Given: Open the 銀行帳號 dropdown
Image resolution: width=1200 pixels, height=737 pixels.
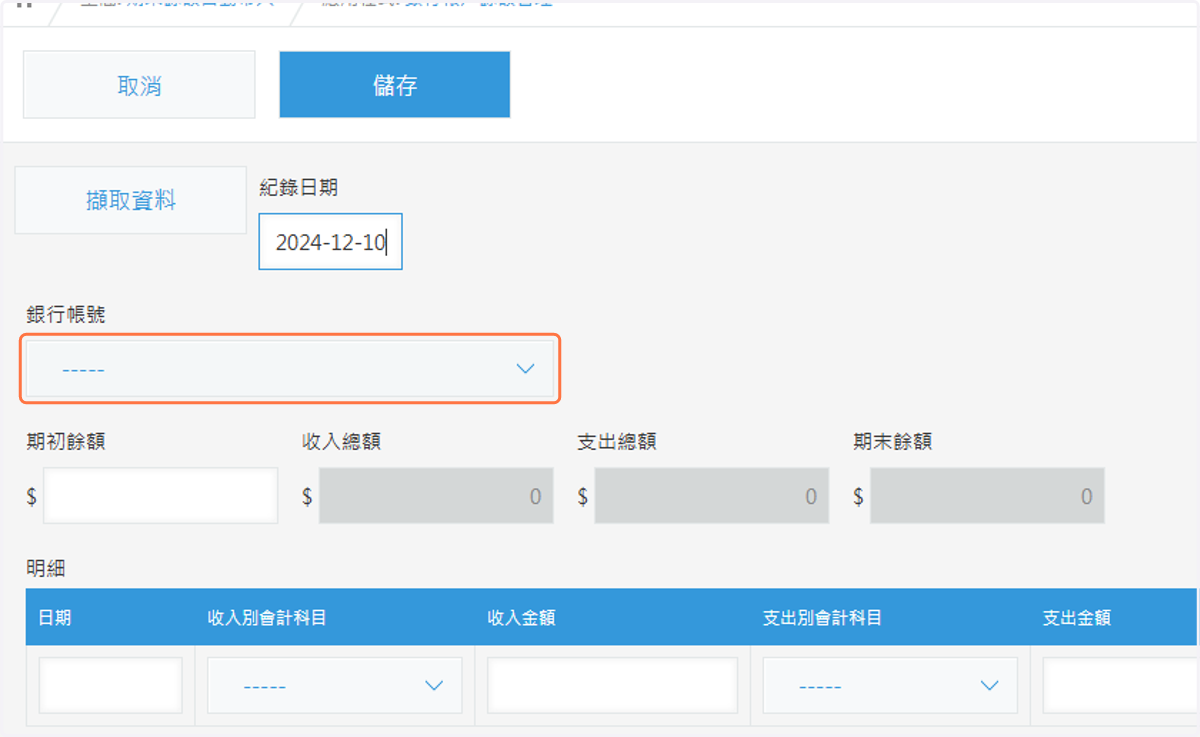Looking at the screenshot, I should click(x=290, y=369).
